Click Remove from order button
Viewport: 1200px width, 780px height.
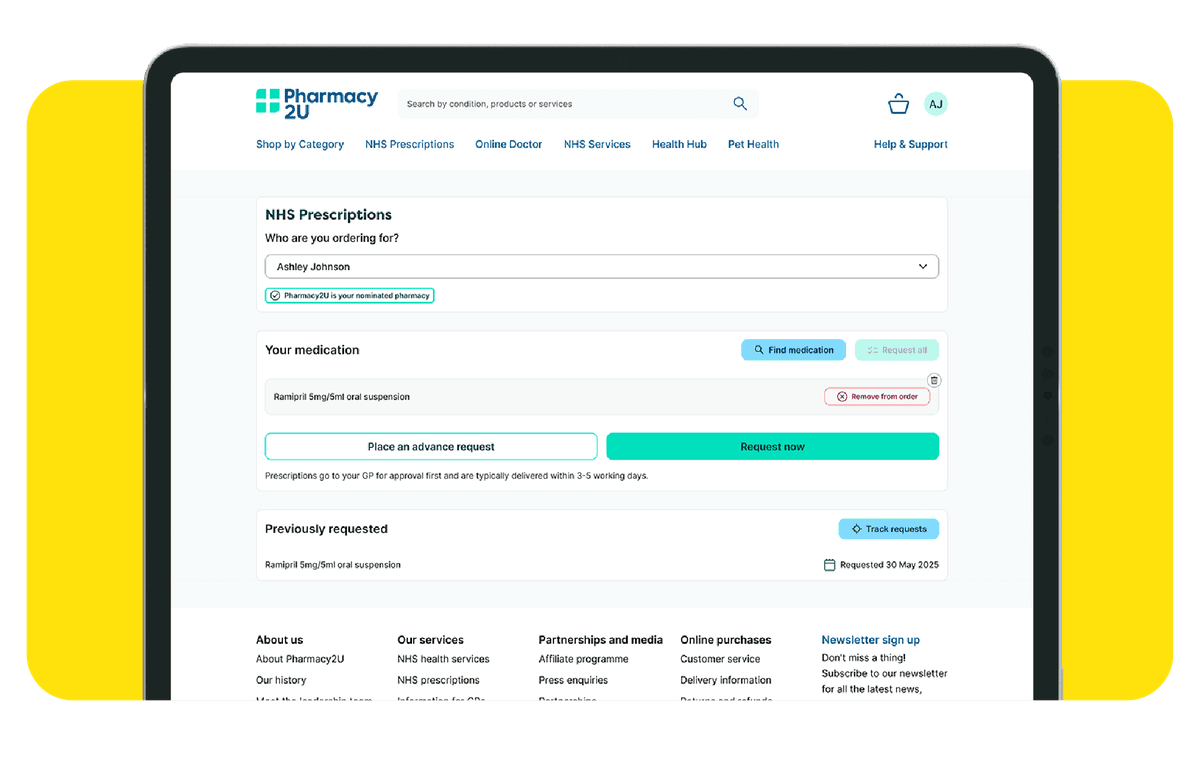[877, 397]
